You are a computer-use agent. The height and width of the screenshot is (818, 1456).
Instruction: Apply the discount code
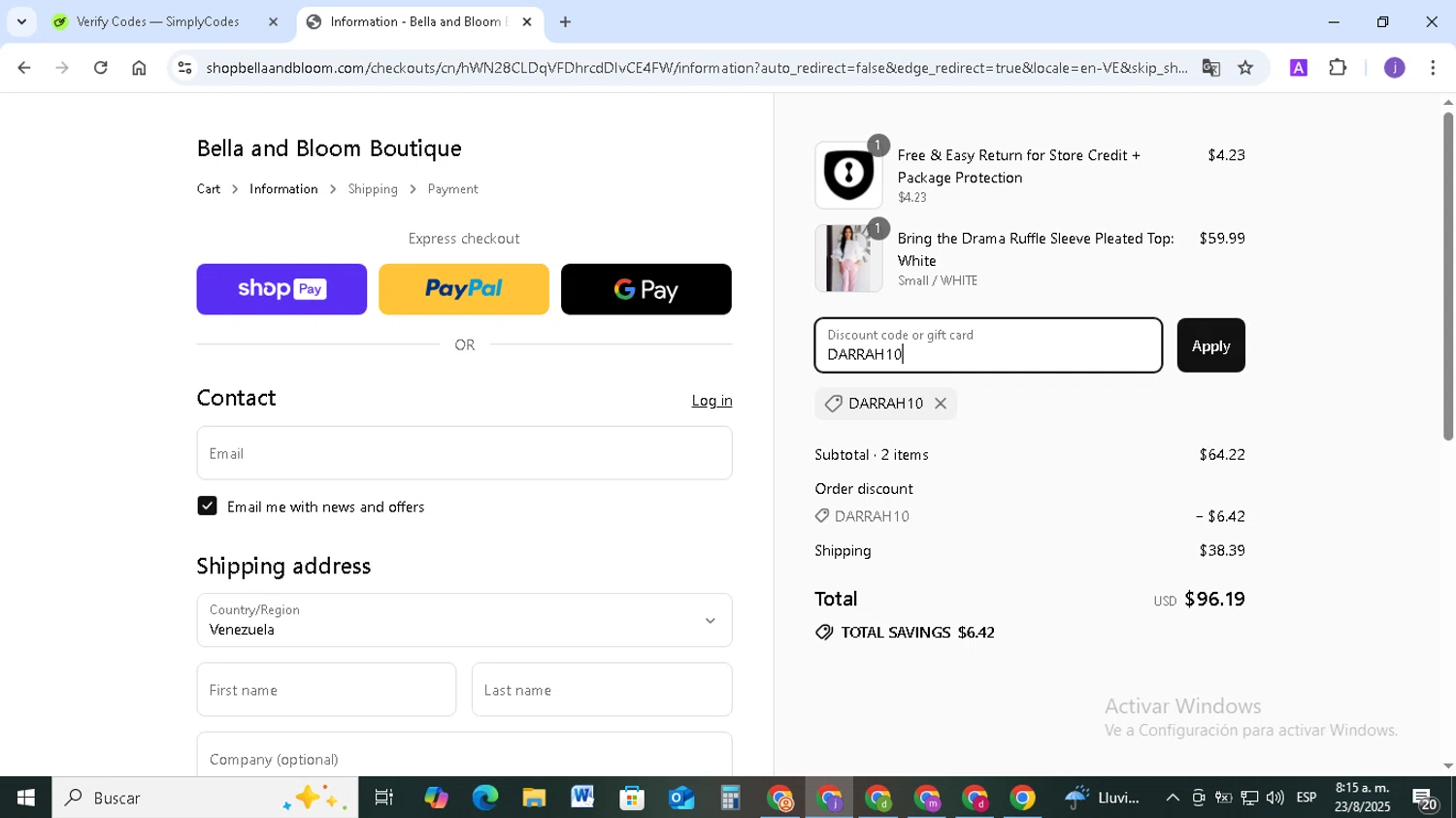[x=1210, y=345]
